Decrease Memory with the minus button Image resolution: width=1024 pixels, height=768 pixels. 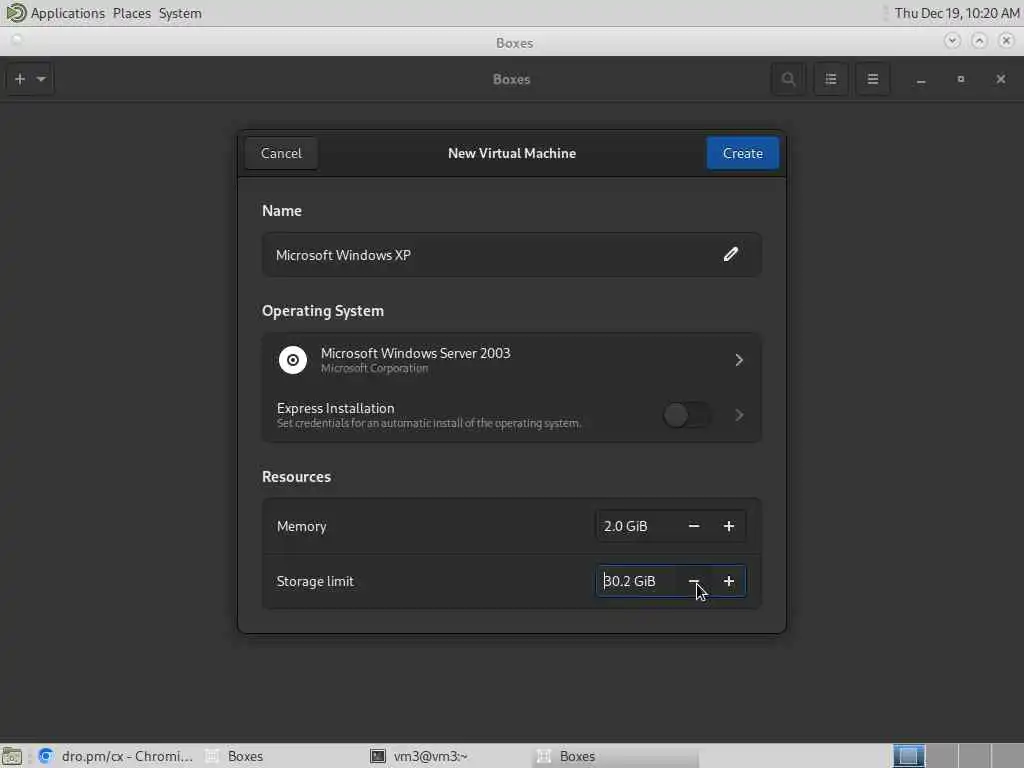(694, 526)
